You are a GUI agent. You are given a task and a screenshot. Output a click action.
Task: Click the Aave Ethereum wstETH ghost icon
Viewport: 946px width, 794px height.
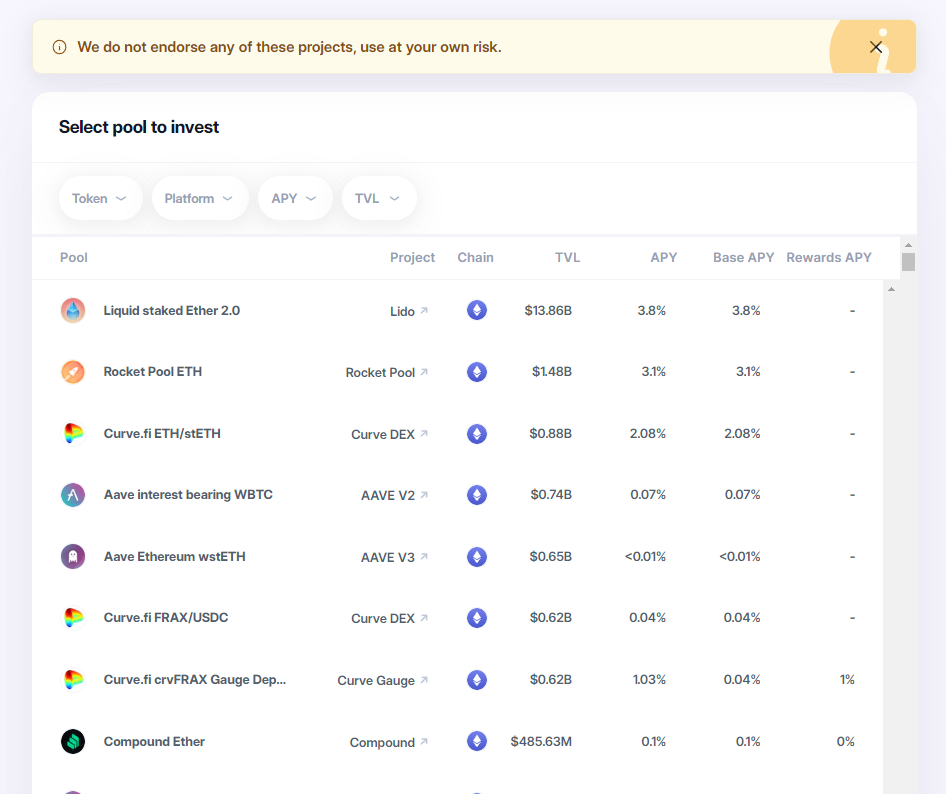coord(73,556)
